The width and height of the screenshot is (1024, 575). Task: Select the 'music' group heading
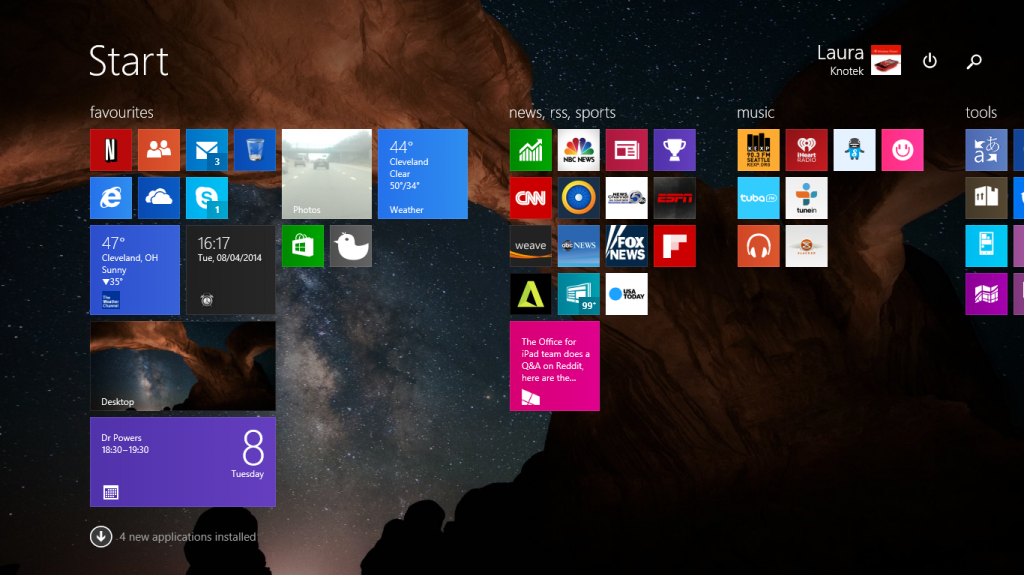pyautogui.click(x=756, y=112)
